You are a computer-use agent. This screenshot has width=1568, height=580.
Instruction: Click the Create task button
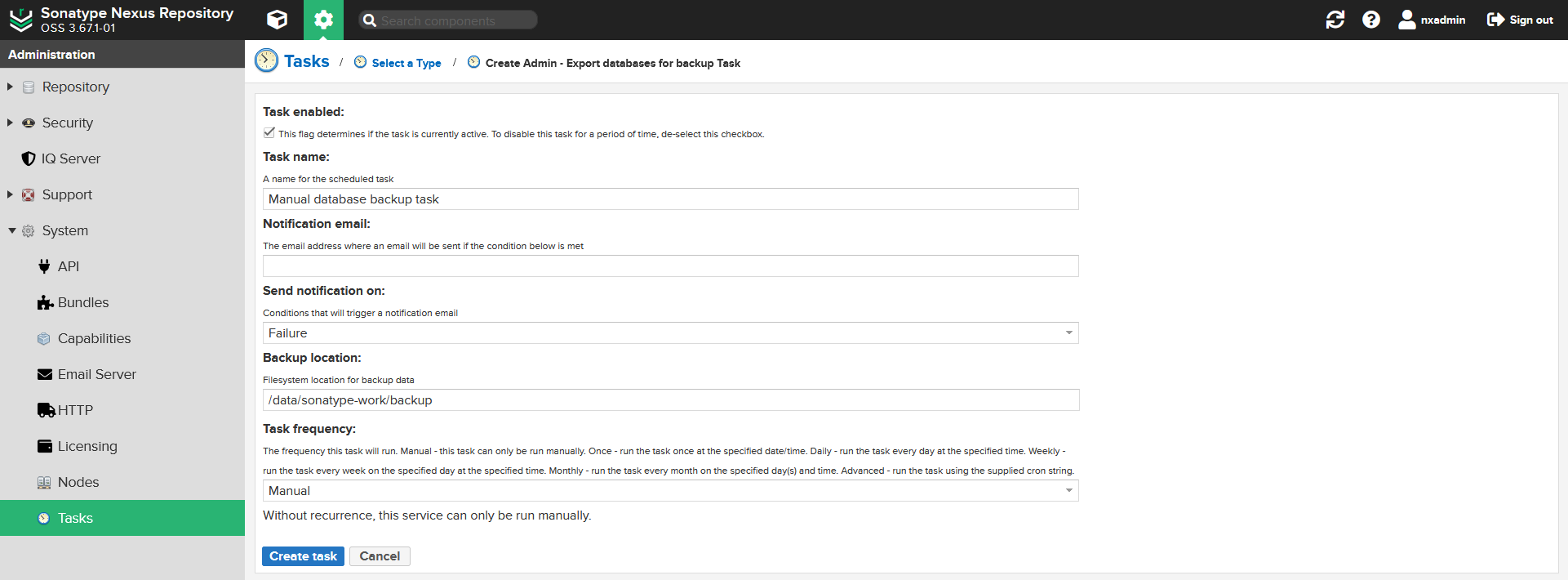click(x=303, y=556)
